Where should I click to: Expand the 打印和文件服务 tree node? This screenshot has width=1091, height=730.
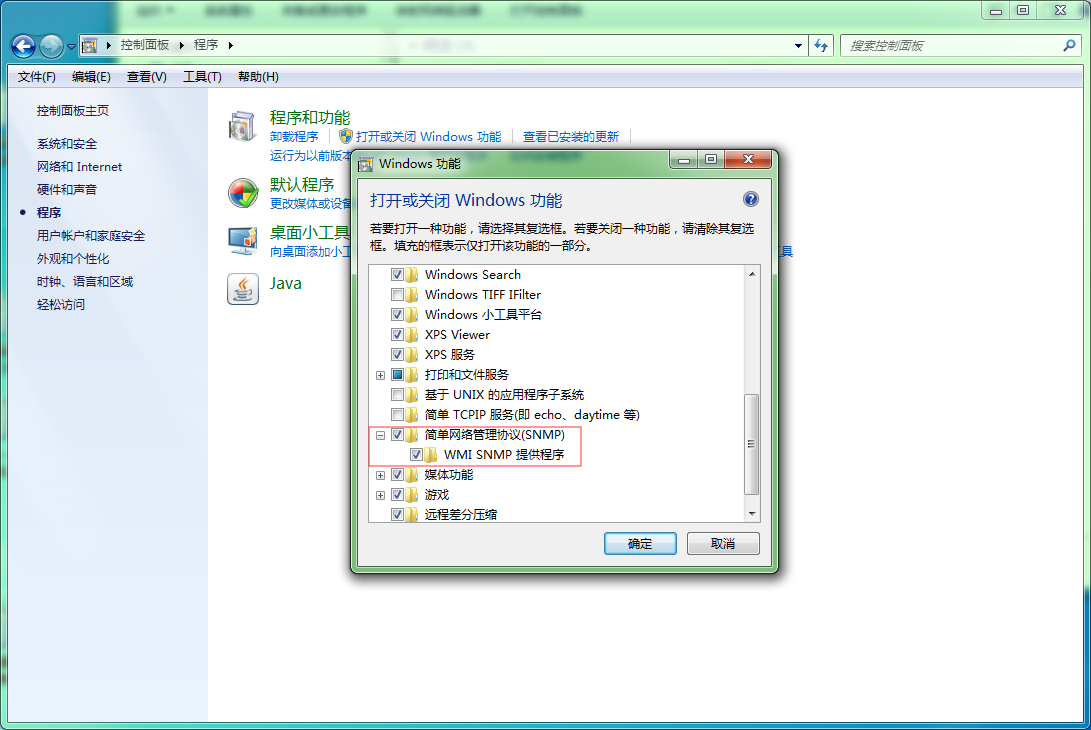click(380, 375)
